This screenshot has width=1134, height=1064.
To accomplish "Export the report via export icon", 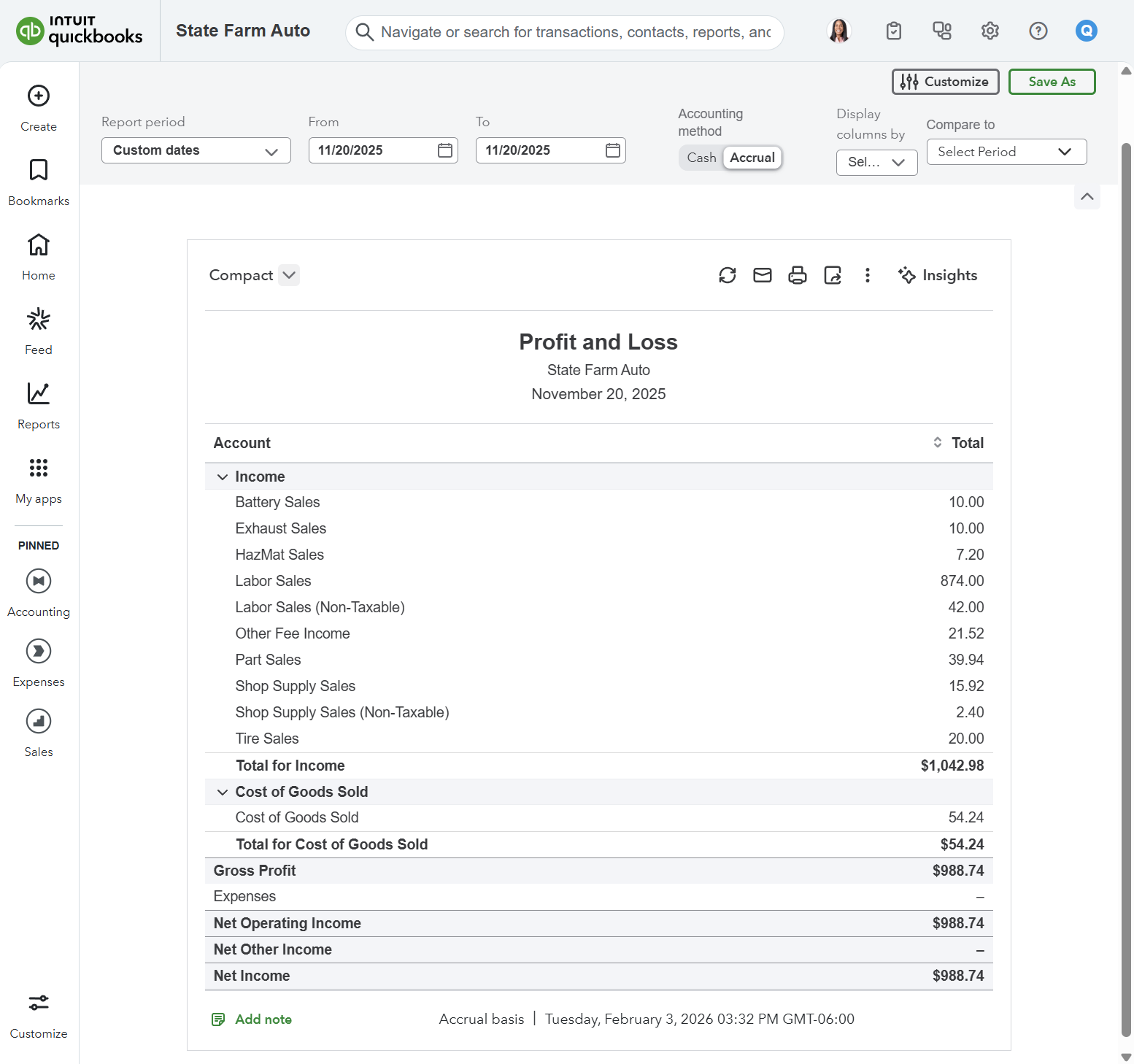I will pos(832,275).
